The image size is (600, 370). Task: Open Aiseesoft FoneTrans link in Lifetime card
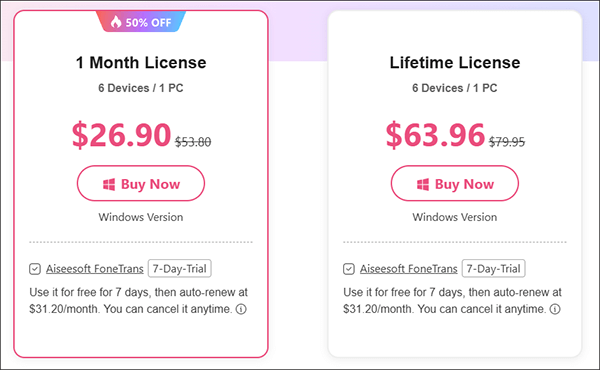coord(409,269)
